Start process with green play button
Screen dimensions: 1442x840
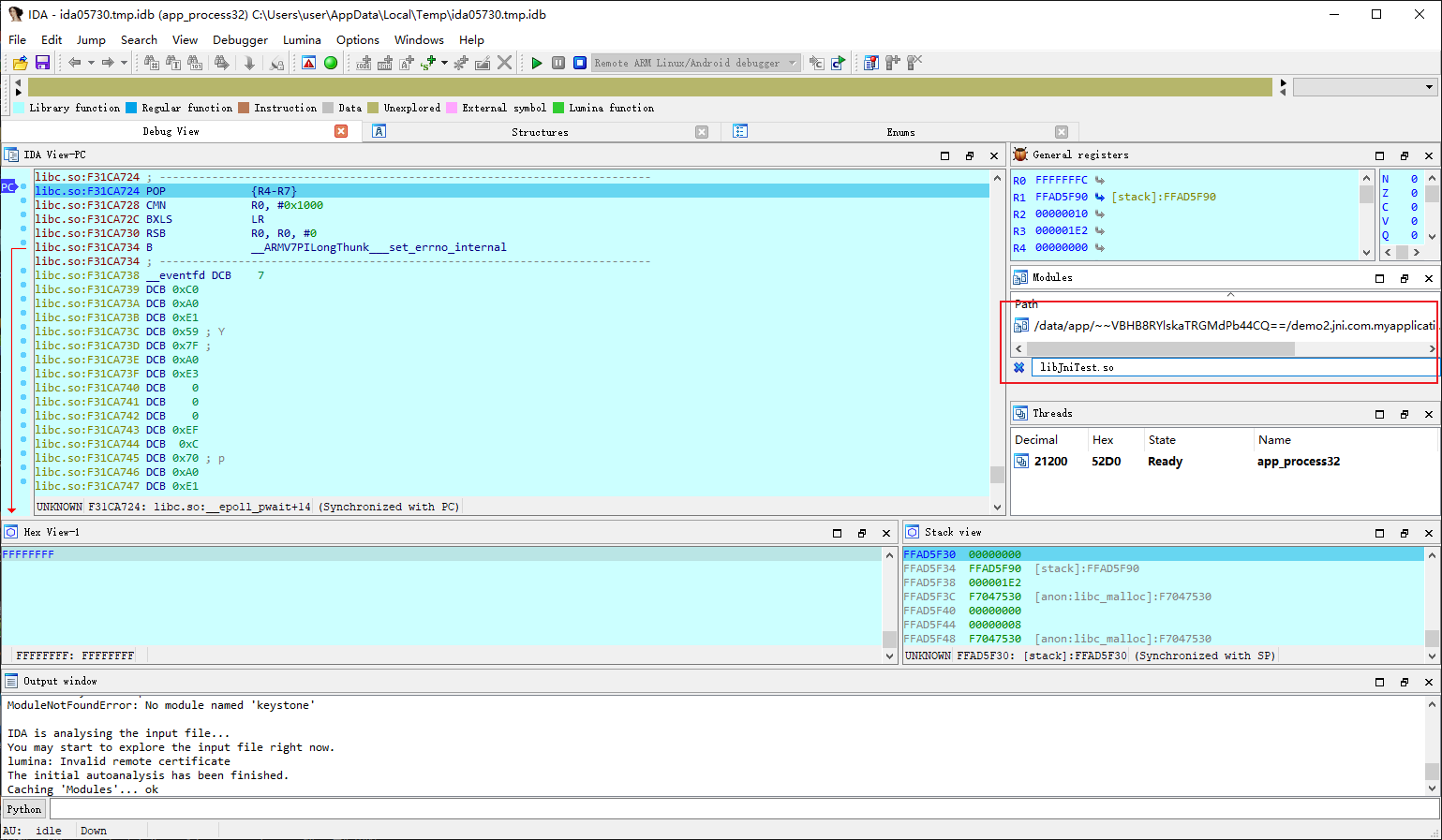click(x=537, y=63)
